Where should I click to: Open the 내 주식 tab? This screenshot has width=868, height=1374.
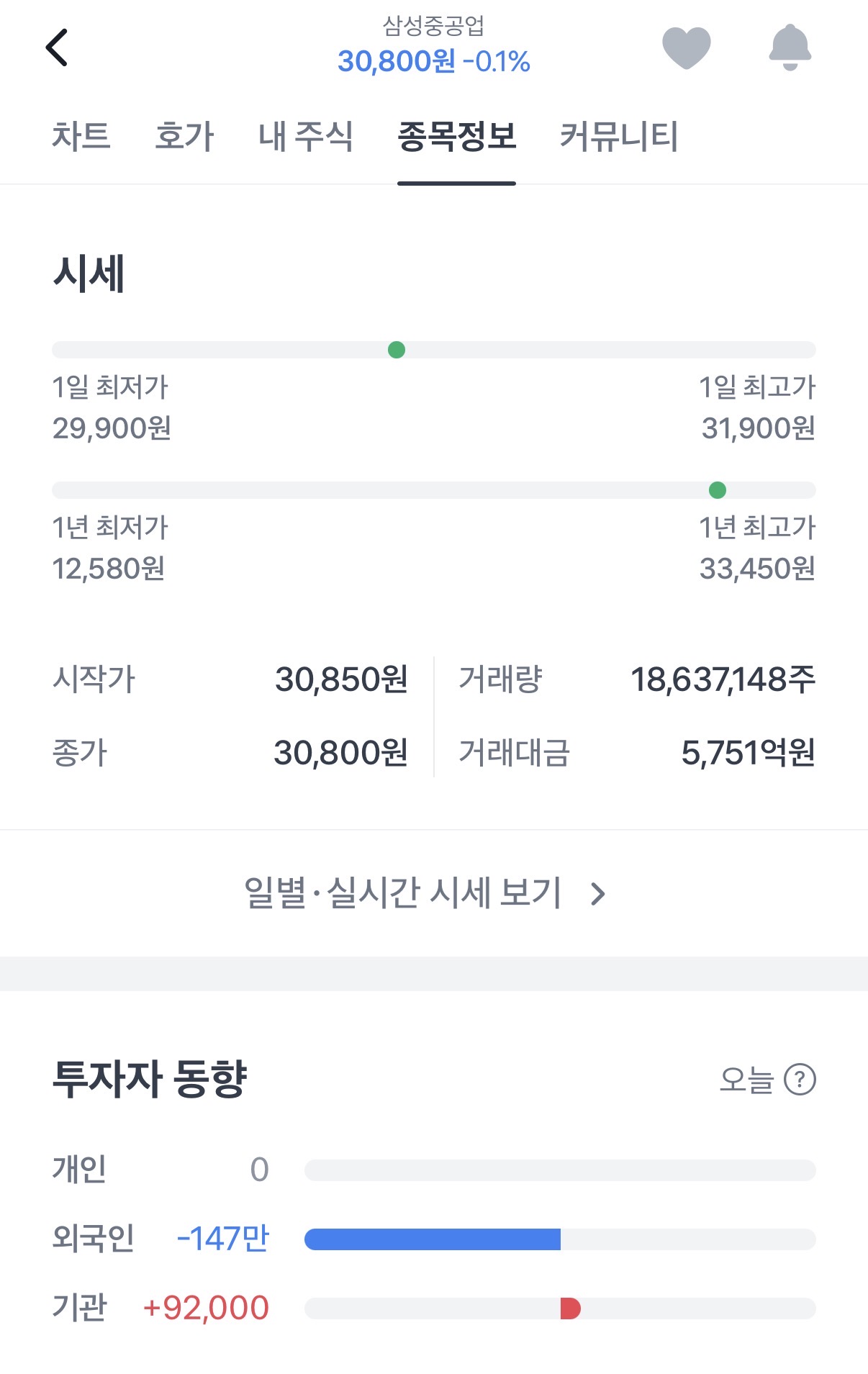[306, 136]
